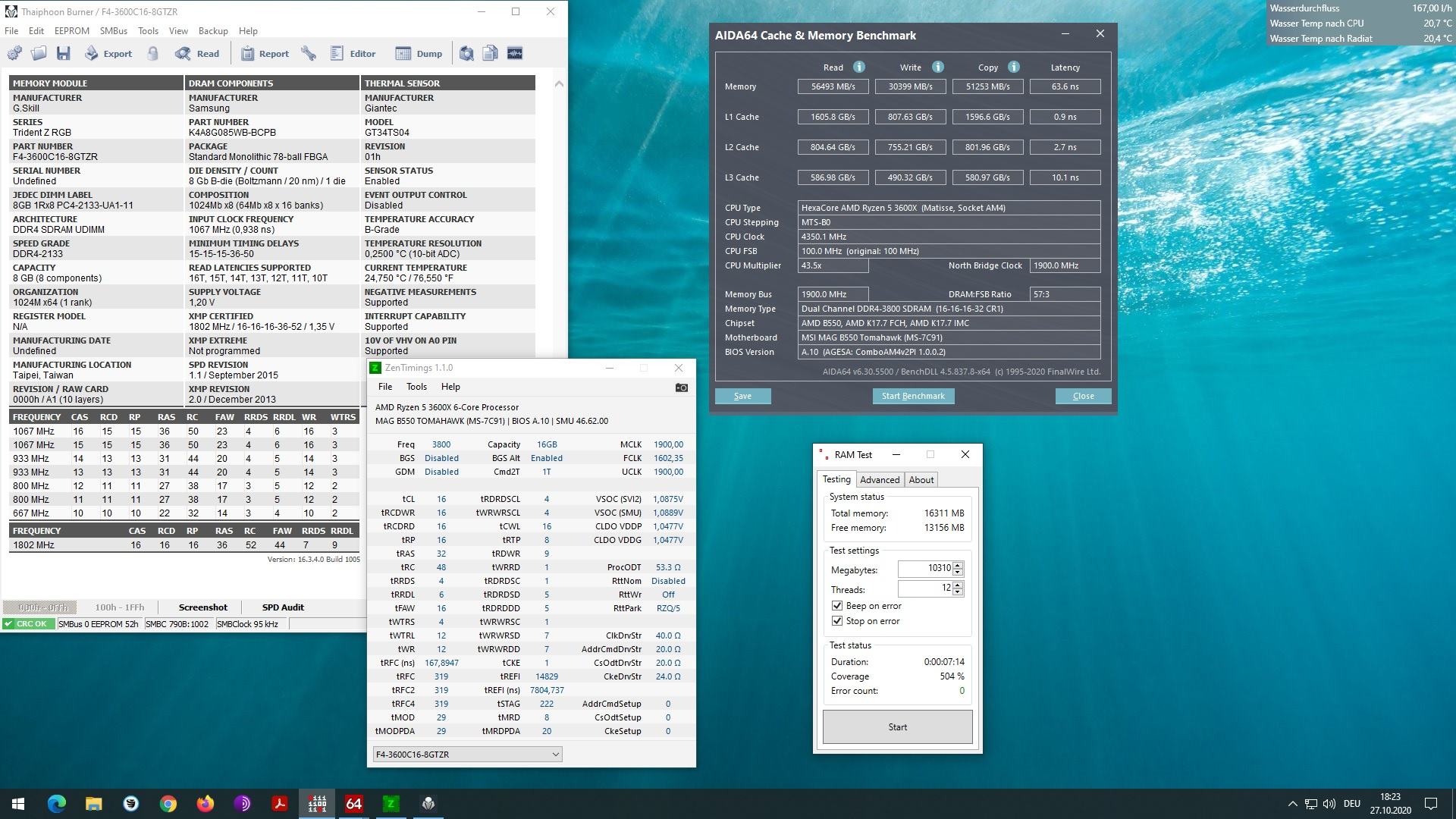Switch to ZenTimings taskbar icon
The width and height of the screenshot is (1456, 819).
(391, 804)
